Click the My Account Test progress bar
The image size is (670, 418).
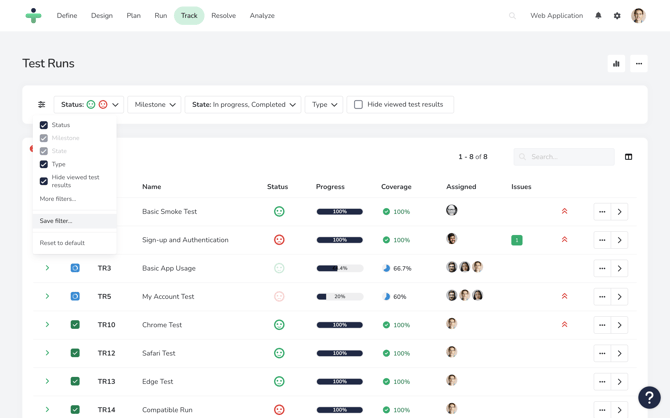point(339,297)
